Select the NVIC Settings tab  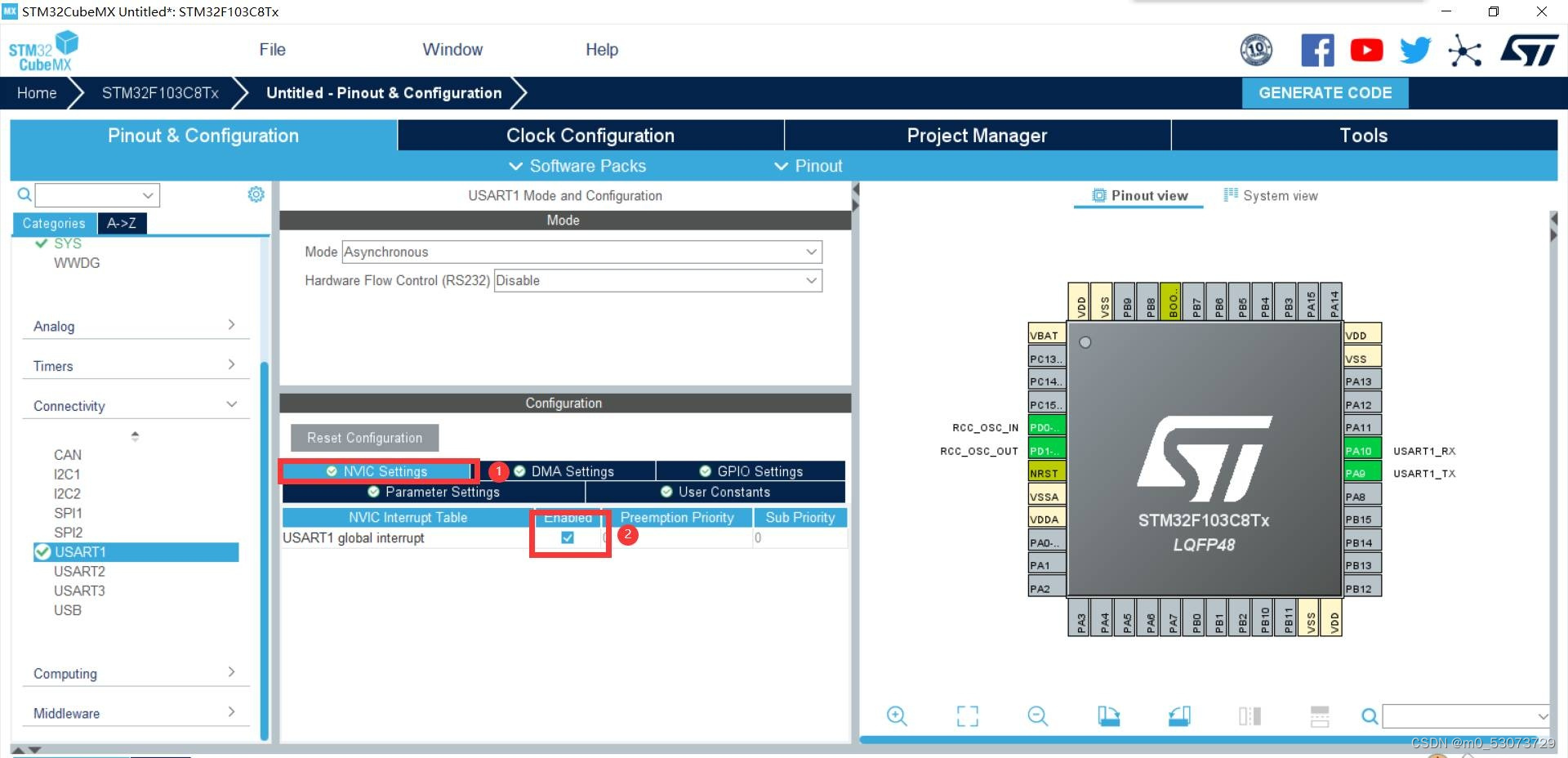(377, 471)
